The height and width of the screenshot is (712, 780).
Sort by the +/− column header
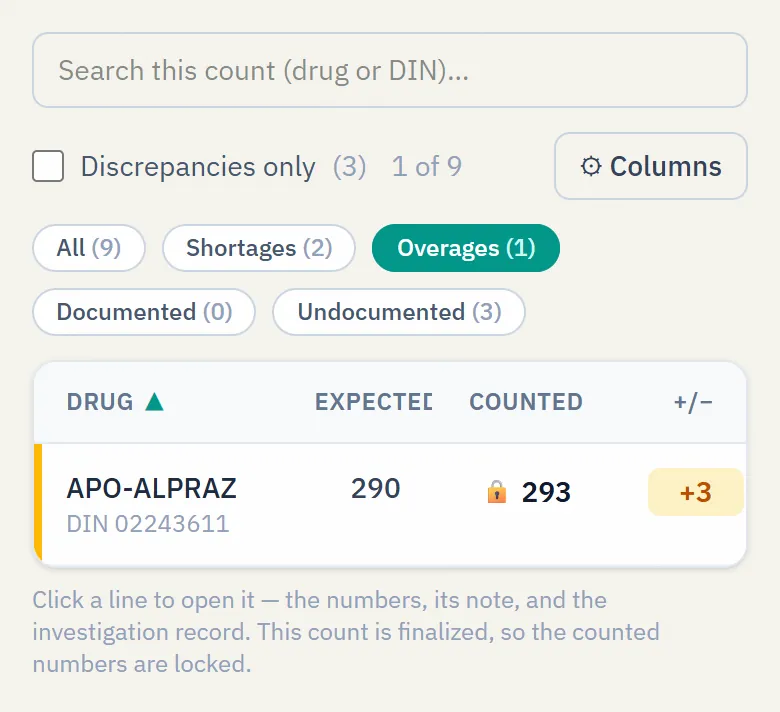(x=693, y=402)
